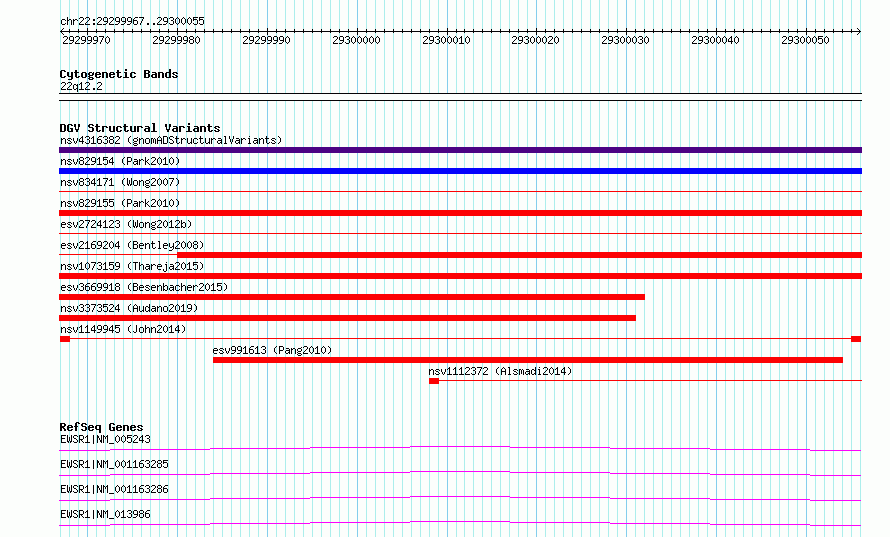The height and width of the screenshot is (537, 890).
Task: Click the nsv834171 (Wong2007) label
Action: click(120, 182)
